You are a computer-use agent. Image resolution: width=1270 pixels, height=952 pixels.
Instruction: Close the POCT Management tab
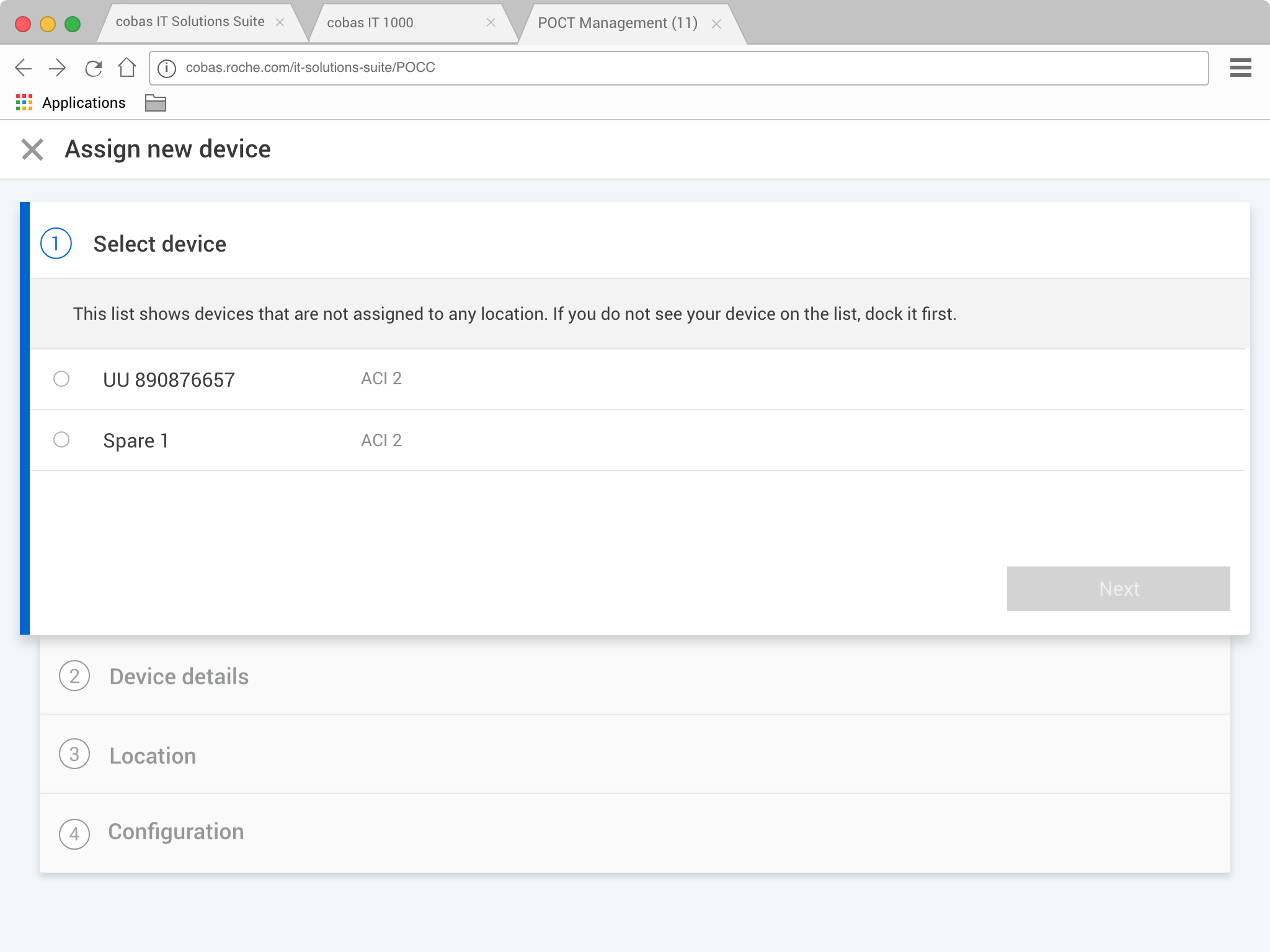716,24
